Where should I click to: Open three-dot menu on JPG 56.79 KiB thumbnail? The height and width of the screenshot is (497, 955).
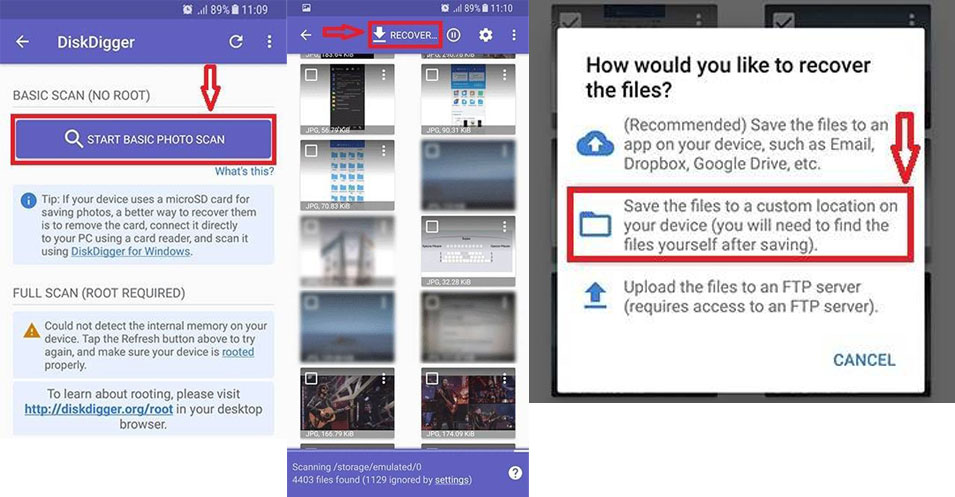point(384,75)
